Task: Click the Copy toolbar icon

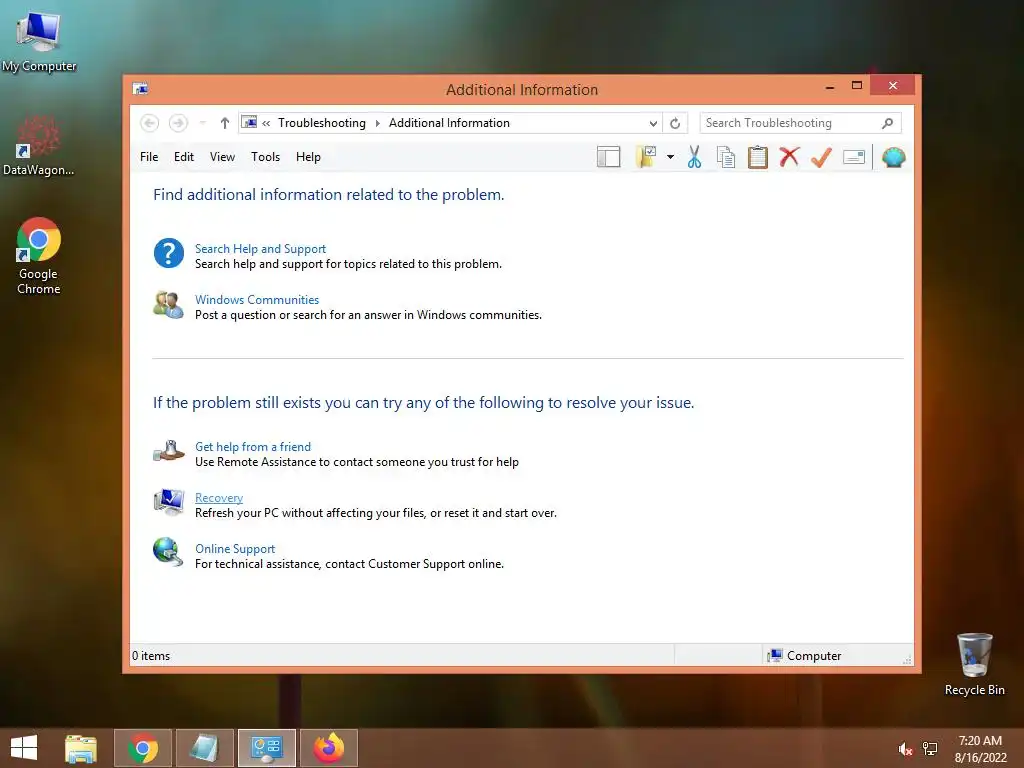Action: pos(726,157)
